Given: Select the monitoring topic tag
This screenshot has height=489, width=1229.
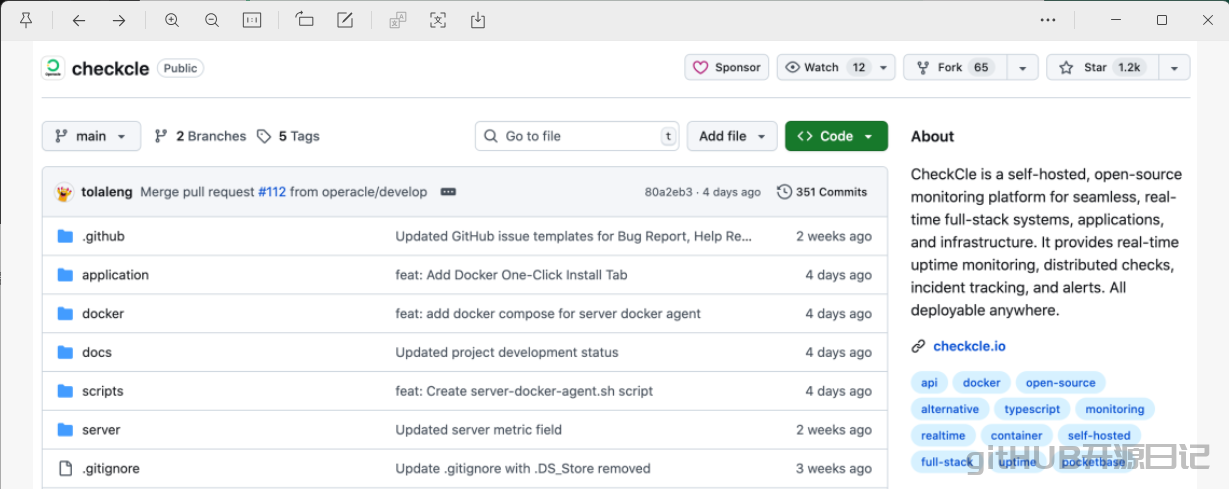Looking at the screenshot, I should 1115,409.
